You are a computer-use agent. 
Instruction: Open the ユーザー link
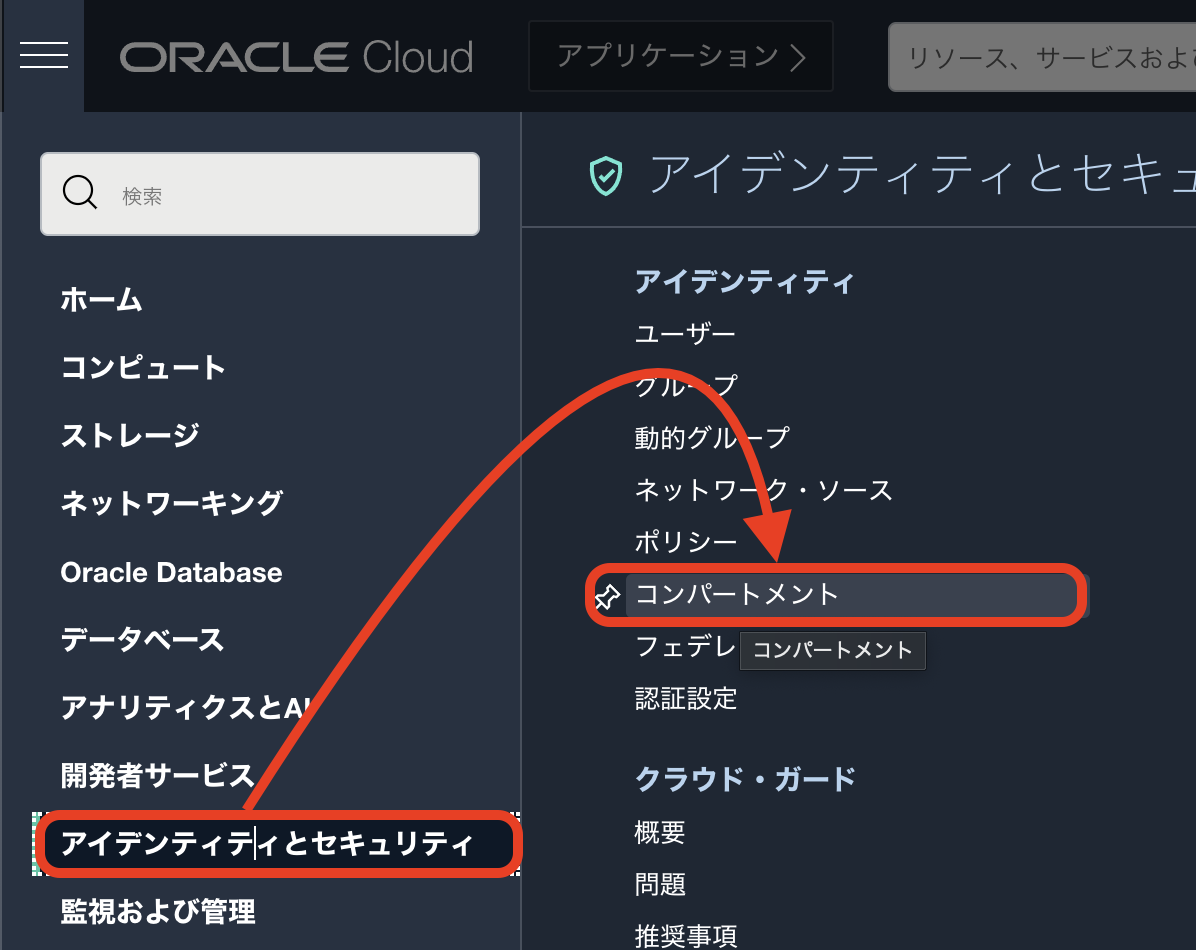[x=685, y=333]
